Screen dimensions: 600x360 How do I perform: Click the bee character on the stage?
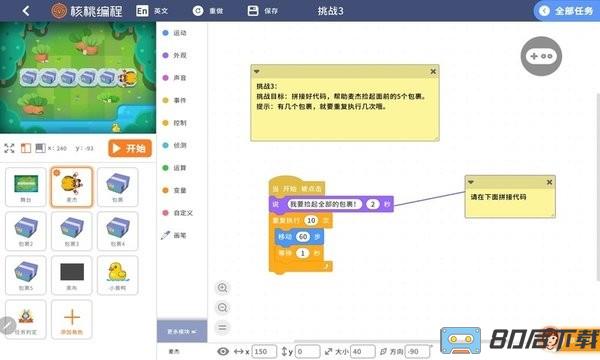tap(128, 78)
